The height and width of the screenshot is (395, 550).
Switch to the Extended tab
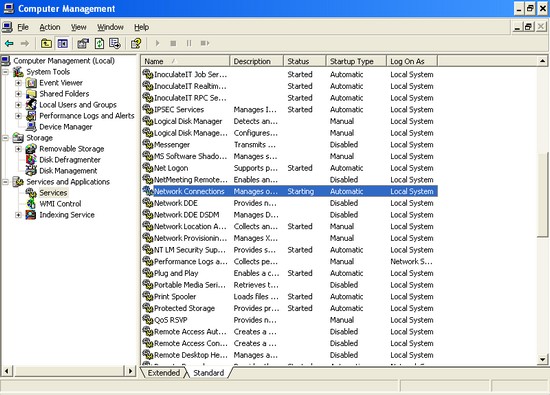(x=164, y=373)
